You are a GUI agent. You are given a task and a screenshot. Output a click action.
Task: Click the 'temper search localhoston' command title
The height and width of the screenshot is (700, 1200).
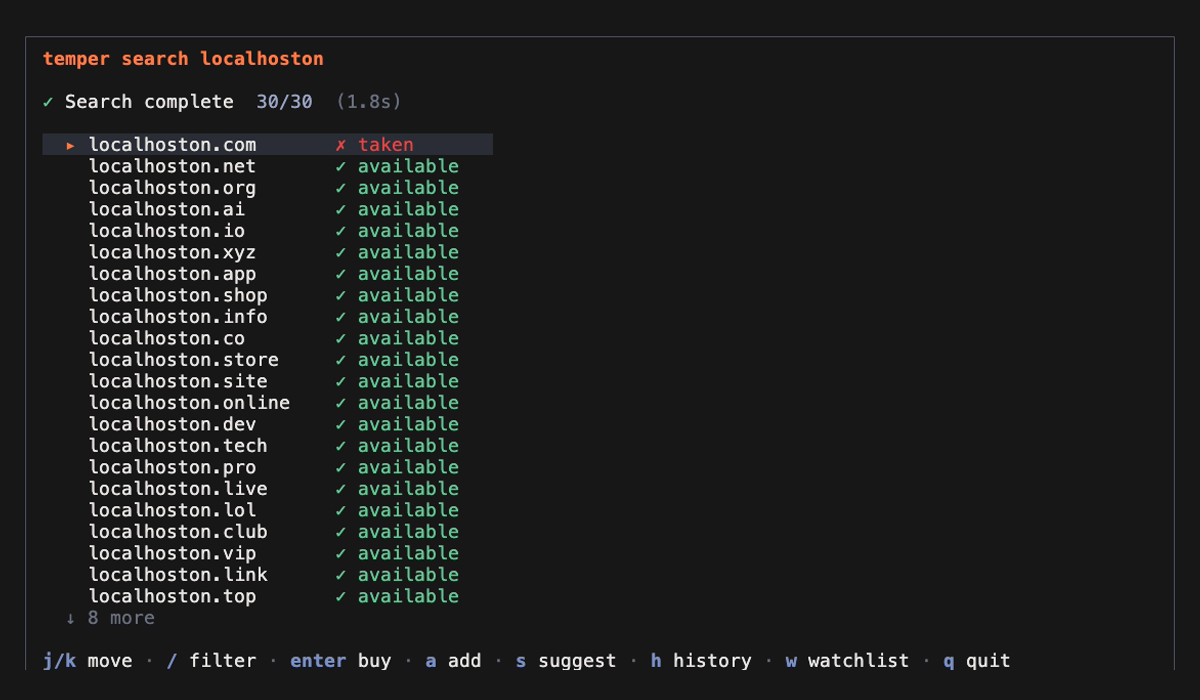coord(183,59)
